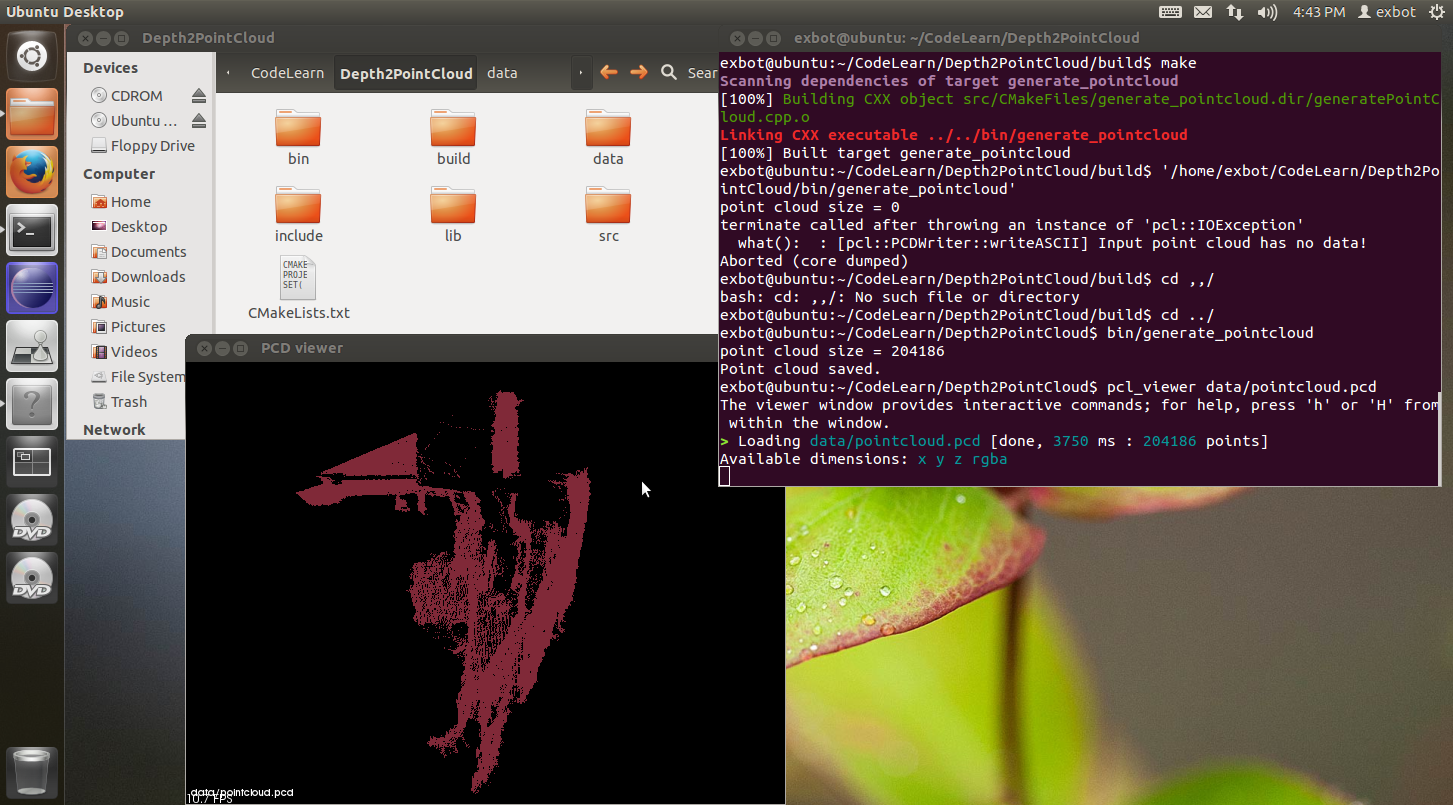Image resolution: width=1453 pixels, height=805 pixels.
Task: Go forward in file manager
Action: (638, 72)
